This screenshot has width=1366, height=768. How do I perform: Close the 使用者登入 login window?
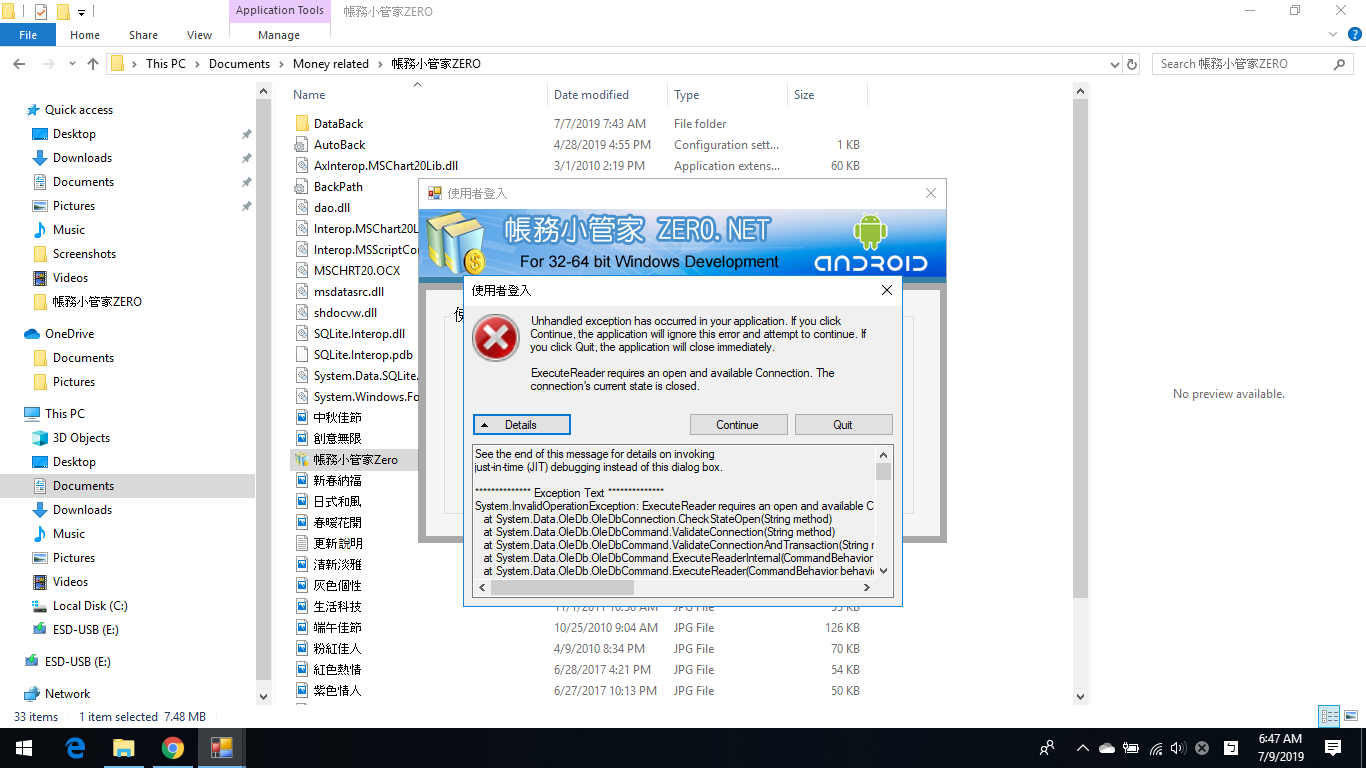[x=931, y=193]
